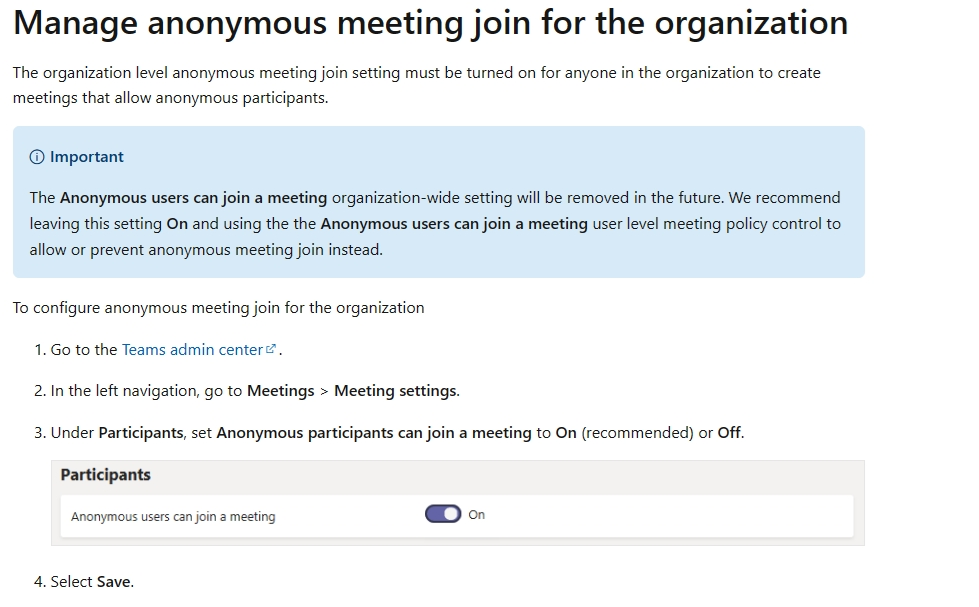Click the On label beside the toggle switch

click(476, 515)
